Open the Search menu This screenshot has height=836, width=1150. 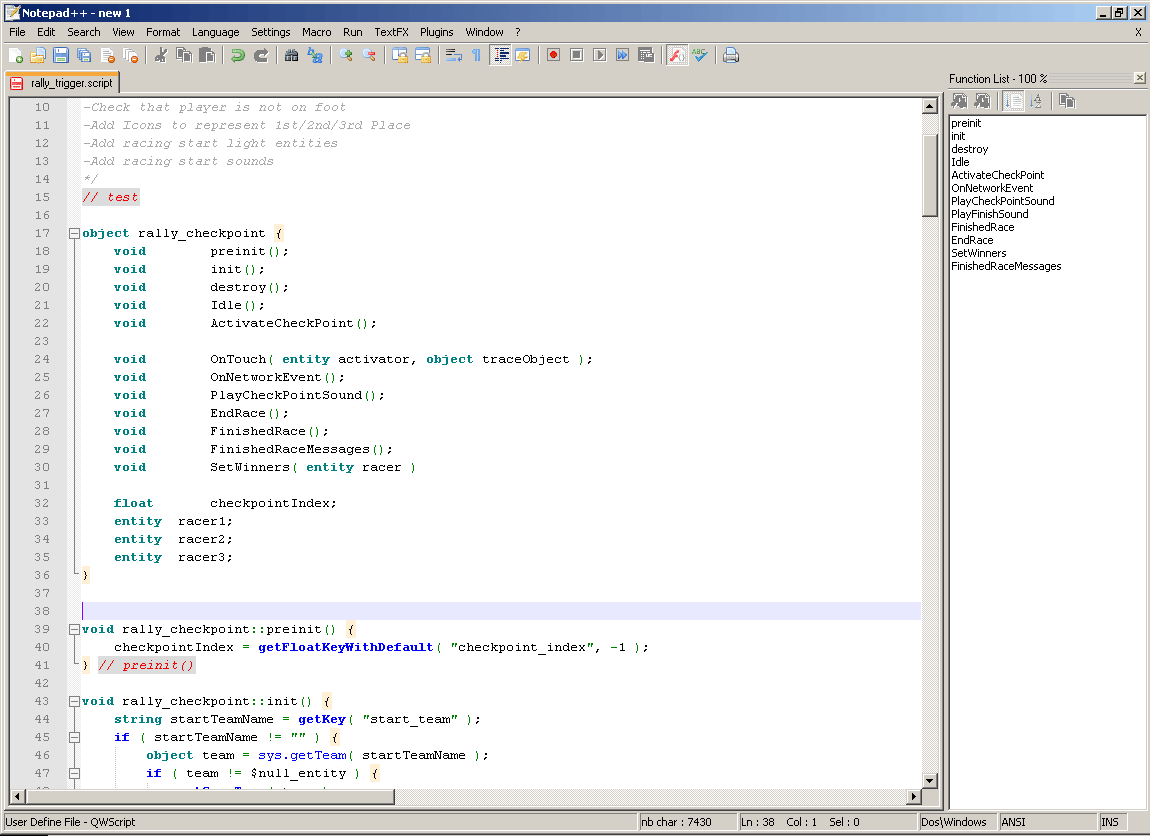click(84, 32)
